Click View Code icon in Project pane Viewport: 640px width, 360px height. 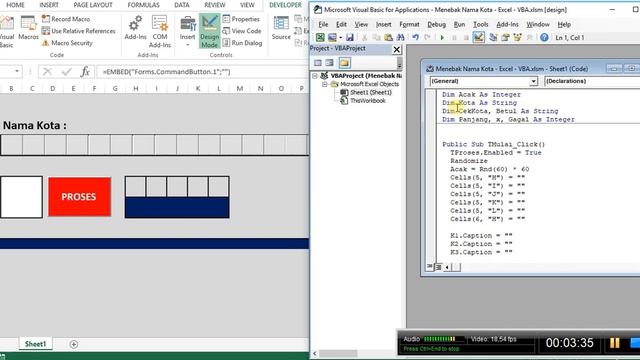click(x=318, y=63)
